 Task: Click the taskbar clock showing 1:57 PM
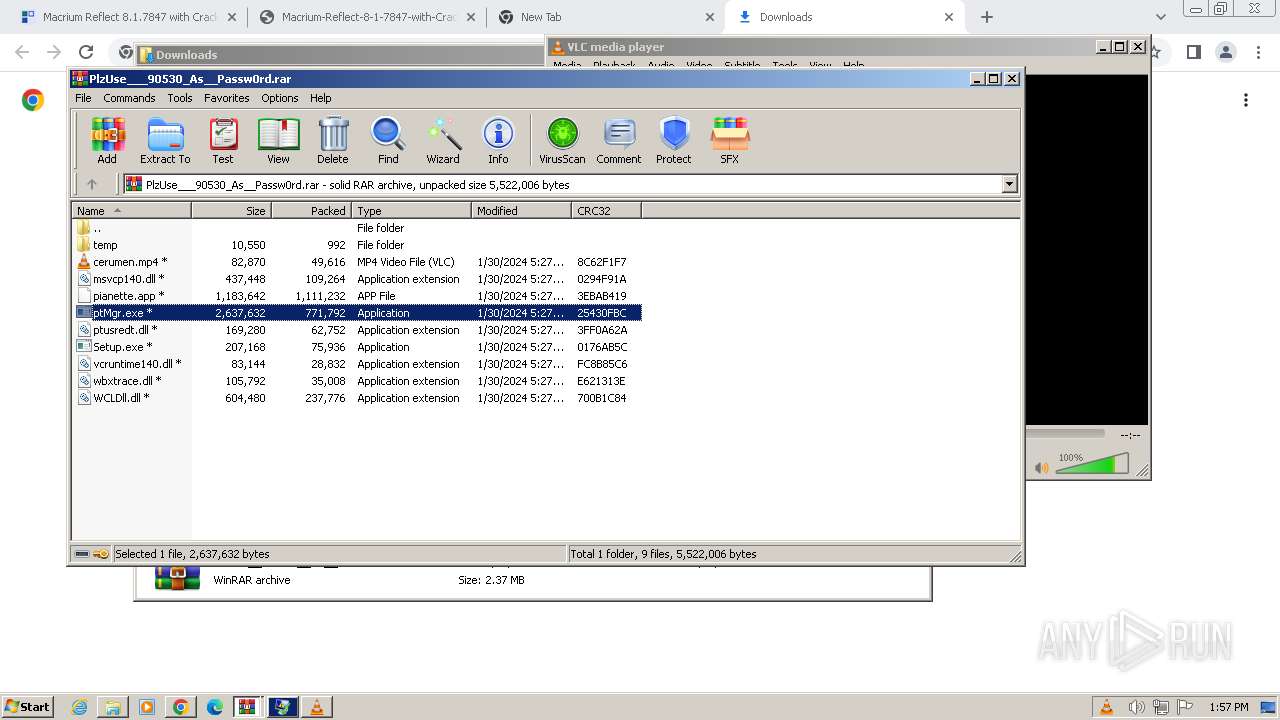tap(1228, 707)
